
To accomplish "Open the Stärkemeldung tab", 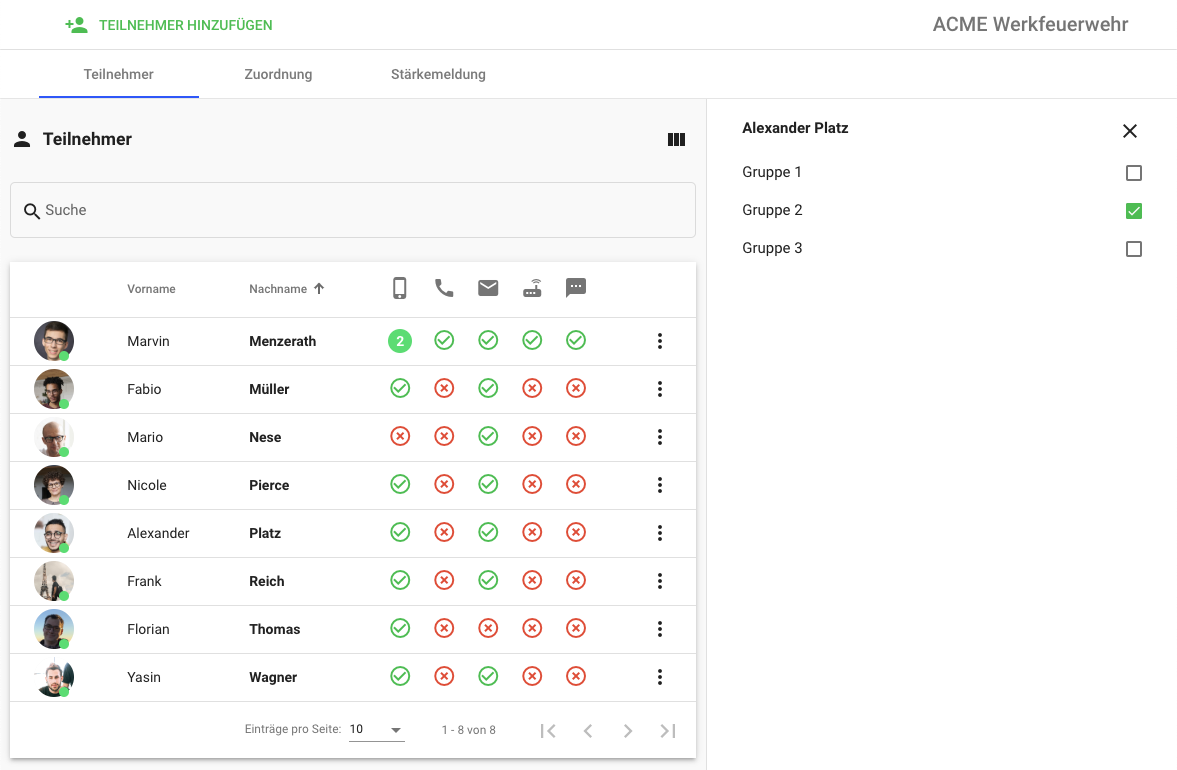I will (x=438, y=74).
